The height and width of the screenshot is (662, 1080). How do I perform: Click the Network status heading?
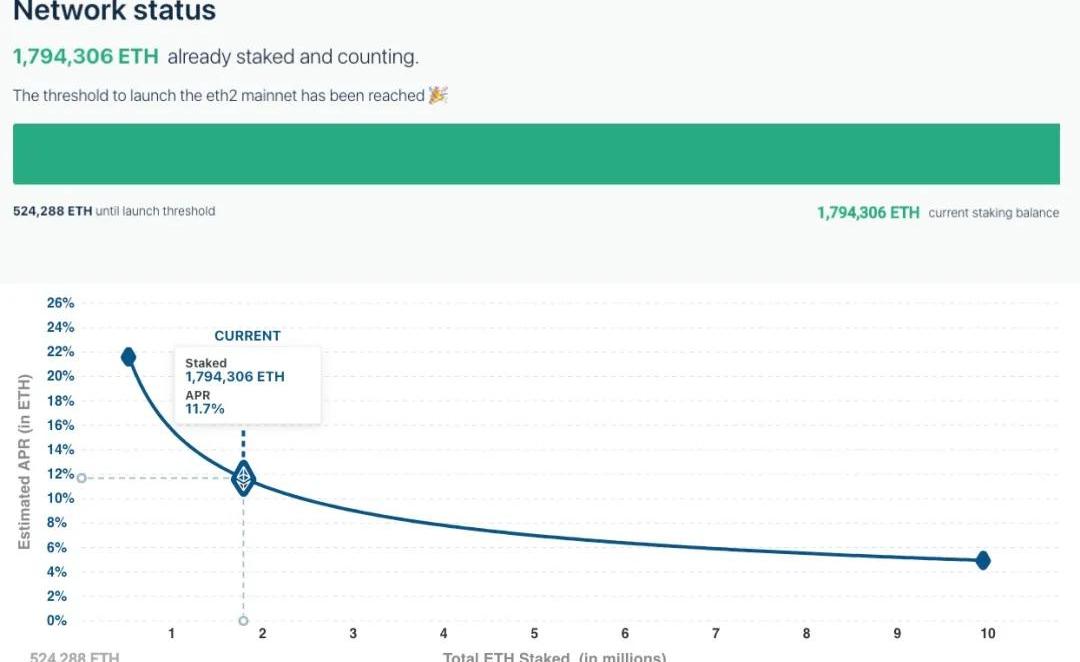114,12
